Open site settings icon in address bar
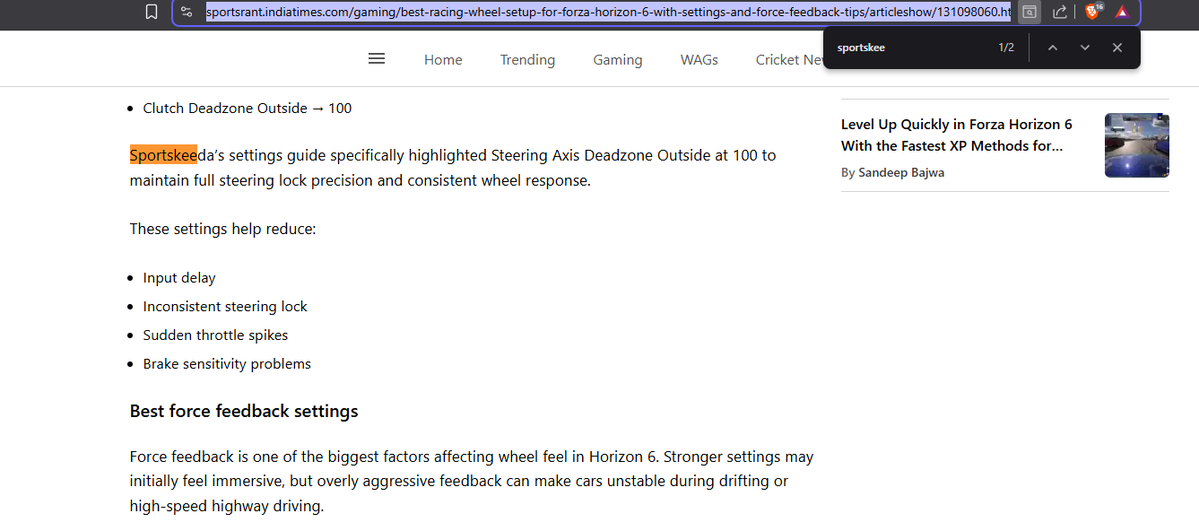 187,11
